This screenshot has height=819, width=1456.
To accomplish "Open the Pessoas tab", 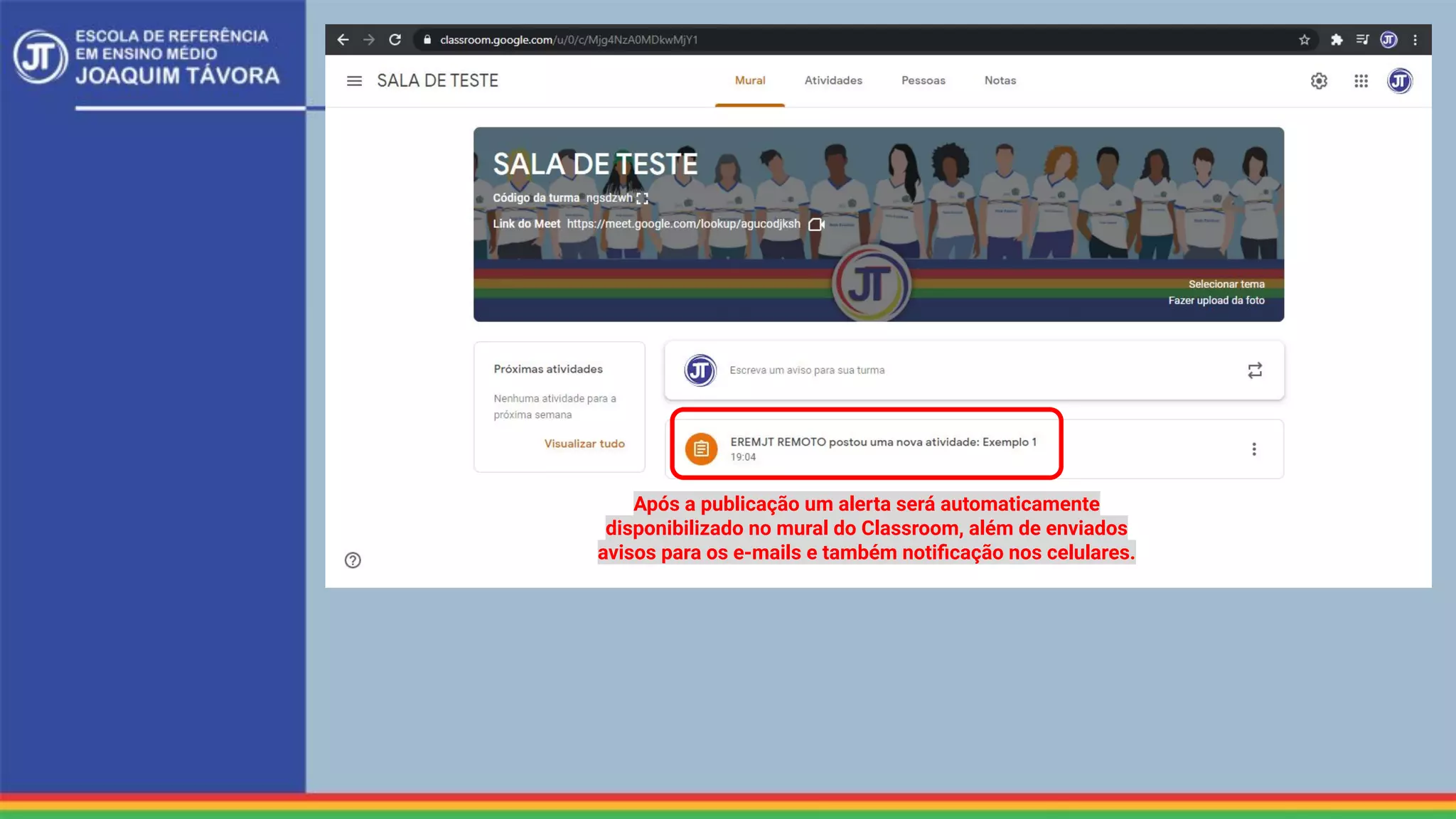I will (924, 81).
